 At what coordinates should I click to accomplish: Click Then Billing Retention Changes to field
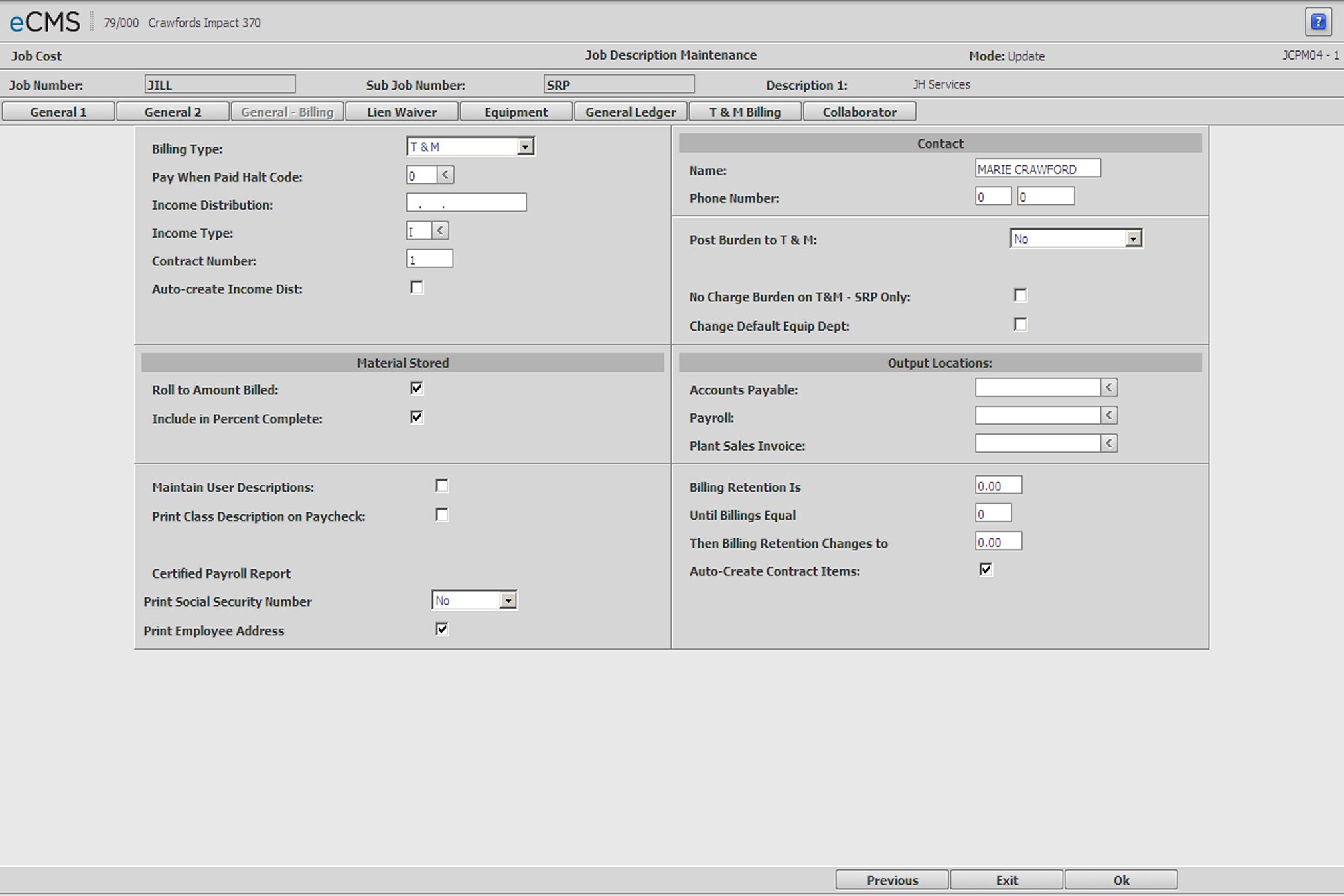(999, 542)
